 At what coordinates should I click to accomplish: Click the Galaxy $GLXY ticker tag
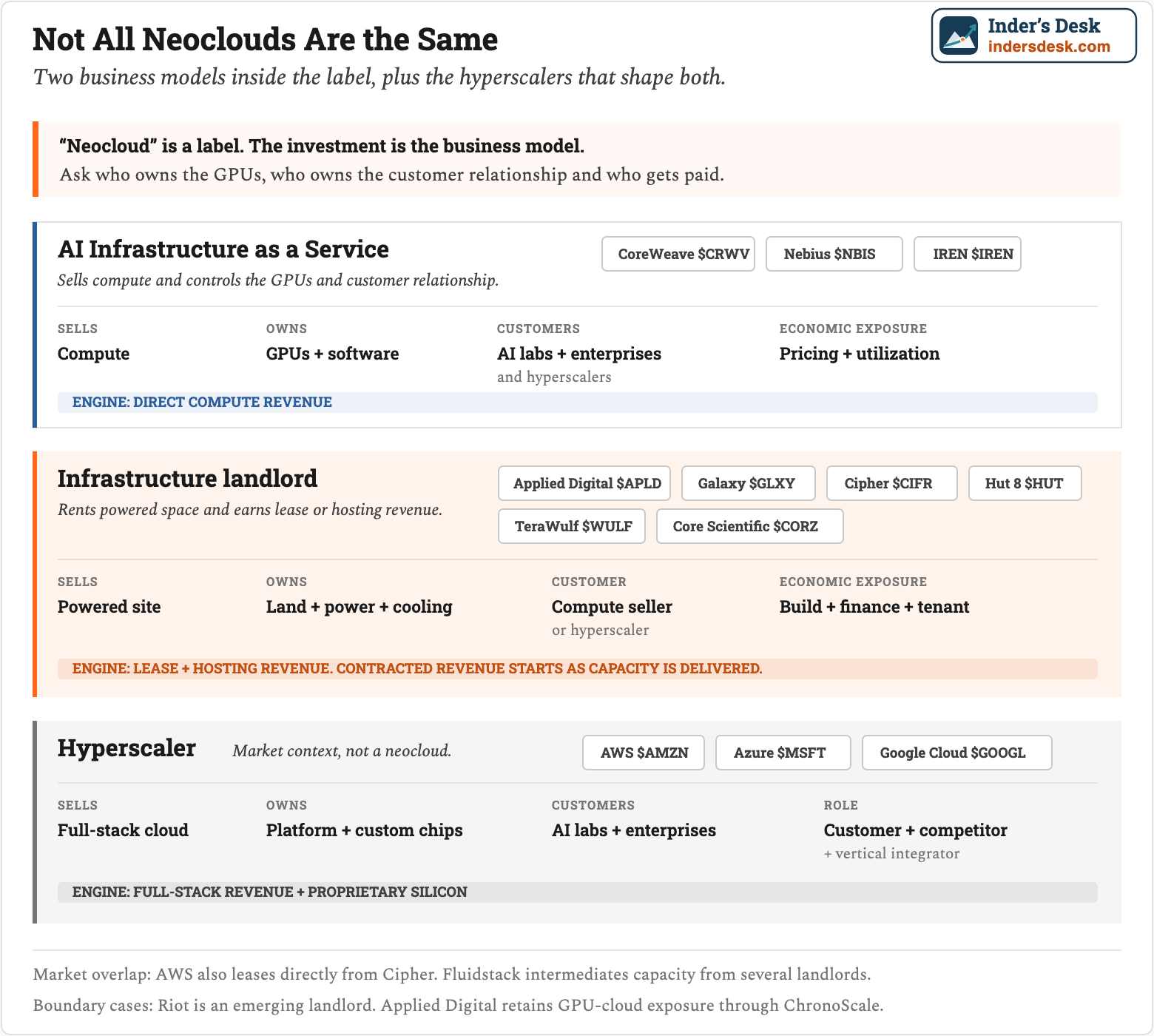(x=749, y=483)
